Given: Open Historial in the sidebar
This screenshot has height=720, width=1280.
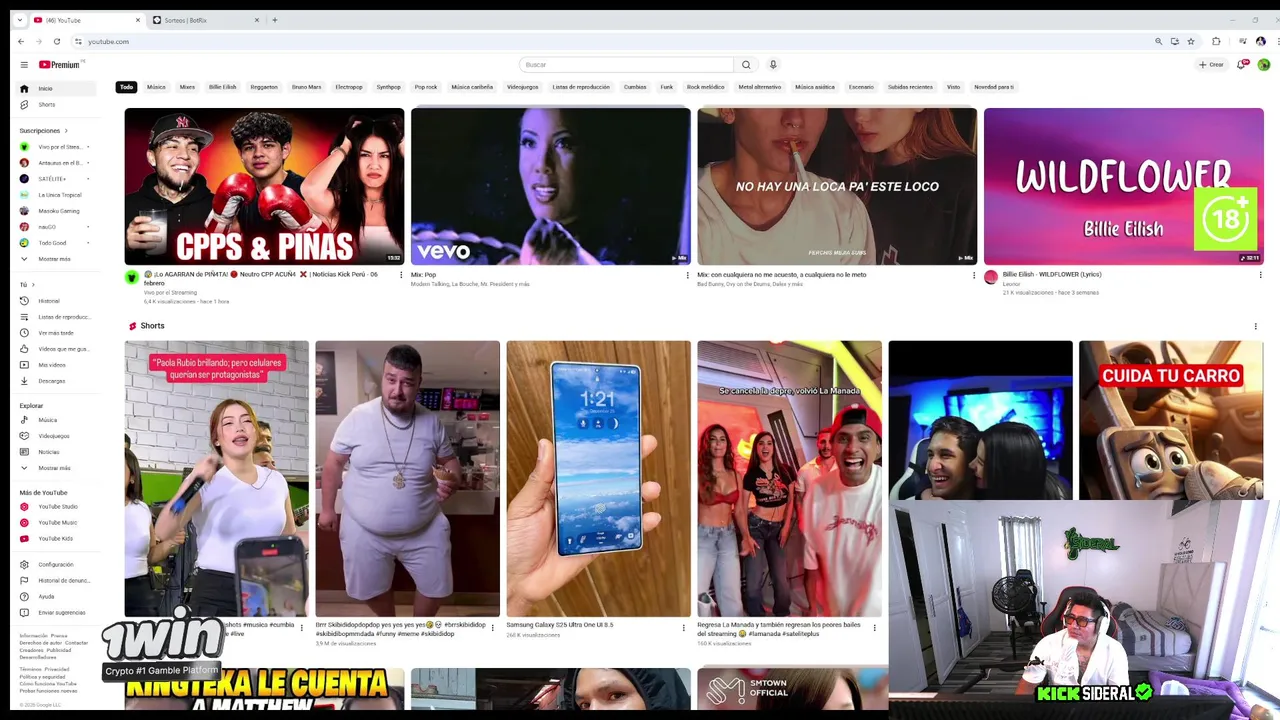Looking at the screenshot, I should coord(56,301).
